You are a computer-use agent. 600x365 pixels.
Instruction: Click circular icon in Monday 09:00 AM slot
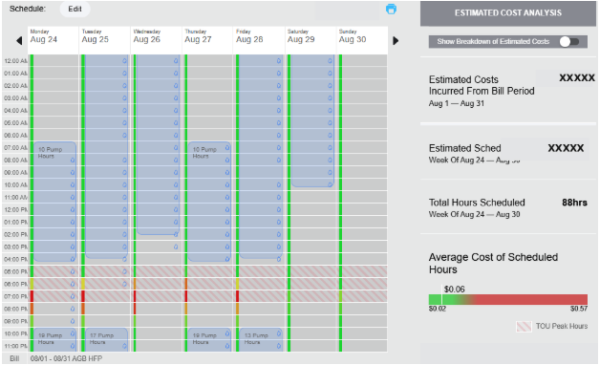coord(73,173)
